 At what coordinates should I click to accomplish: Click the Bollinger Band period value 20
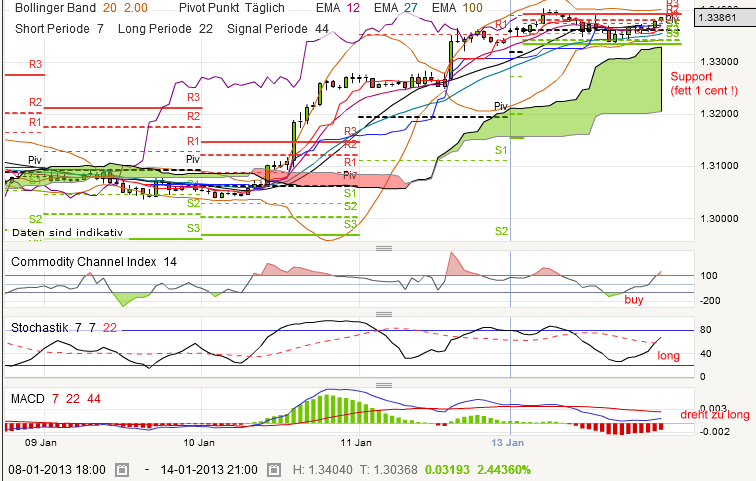point(109,8)
